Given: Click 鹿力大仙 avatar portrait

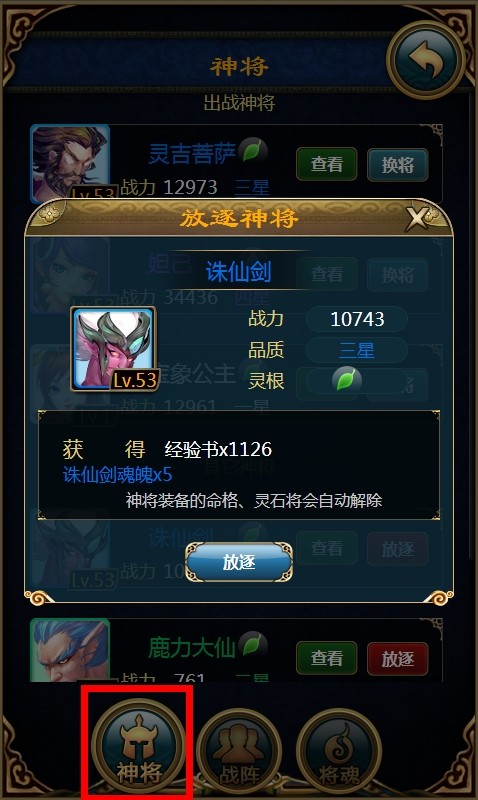Looking at the screenshot, I should click(x=70, y=651).
